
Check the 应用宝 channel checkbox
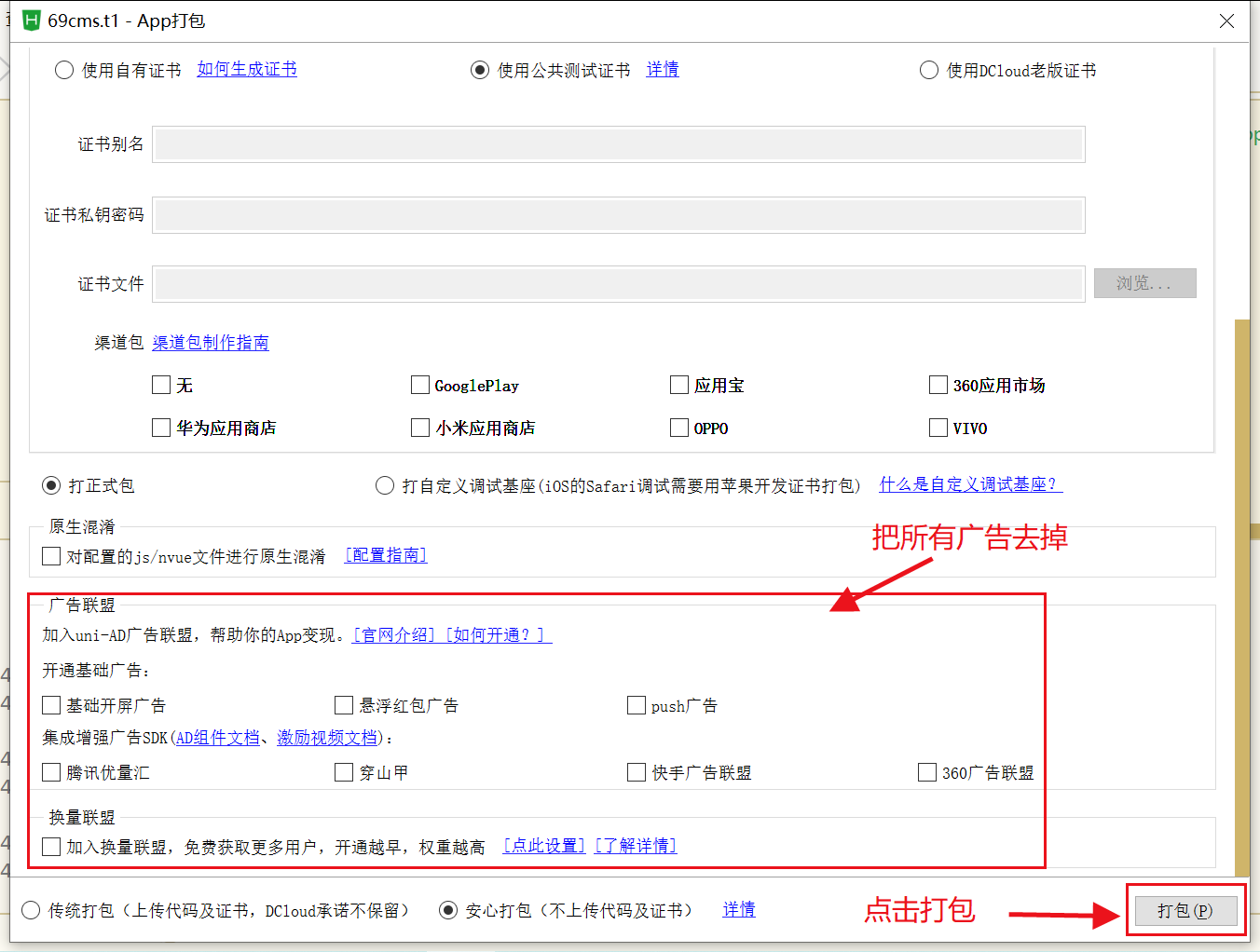tap(679, 385)
